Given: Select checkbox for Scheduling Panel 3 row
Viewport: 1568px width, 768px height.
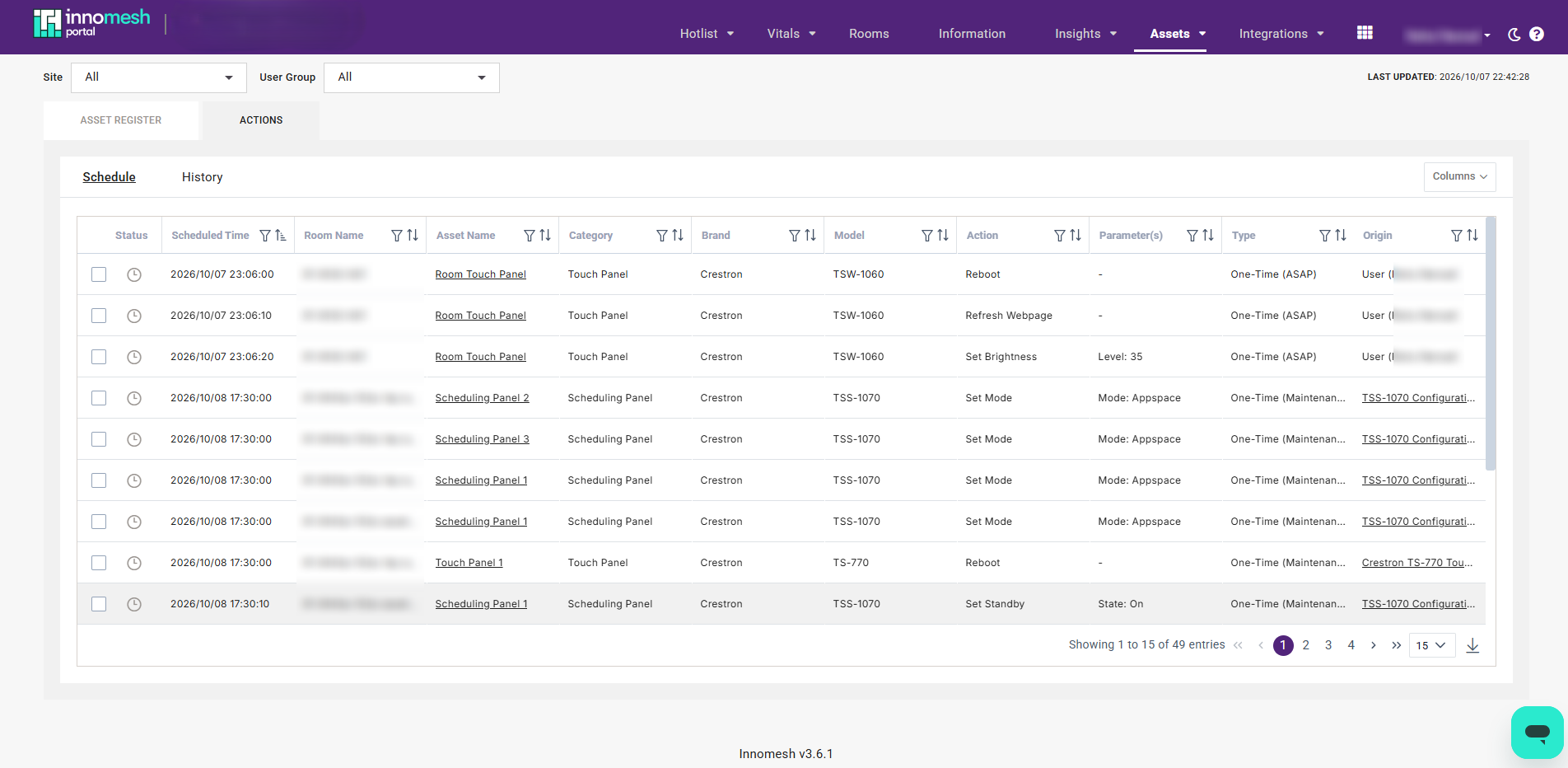Looking at the screenshot, I should tap(99, 439).
